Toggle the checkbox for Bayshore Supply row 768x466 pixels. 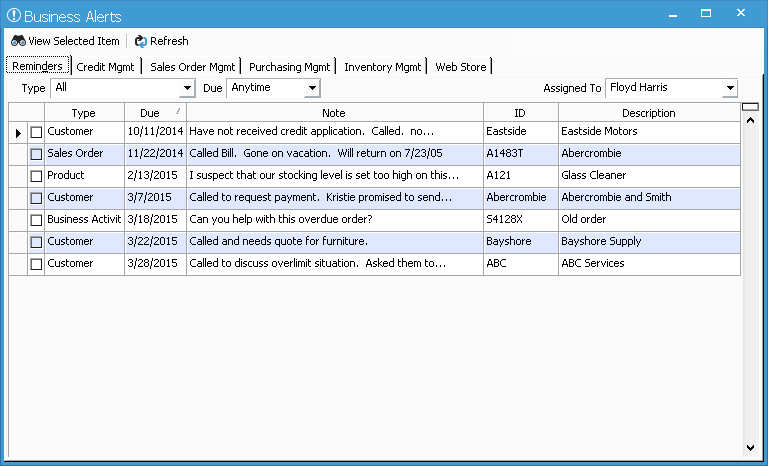click(36, 242)
